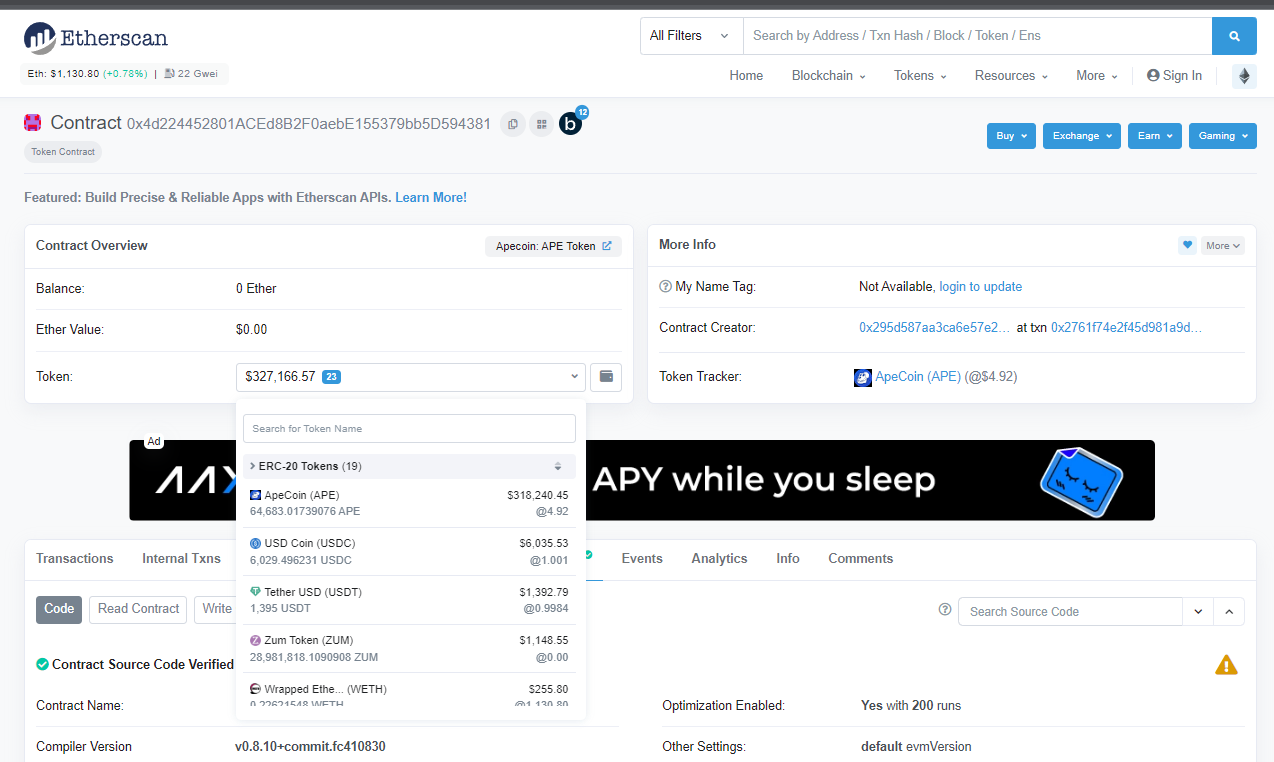This screenshot has height=762, width=1274.
Task: Click the blue search magnifier button
Action: click(x=1234, y=36)
